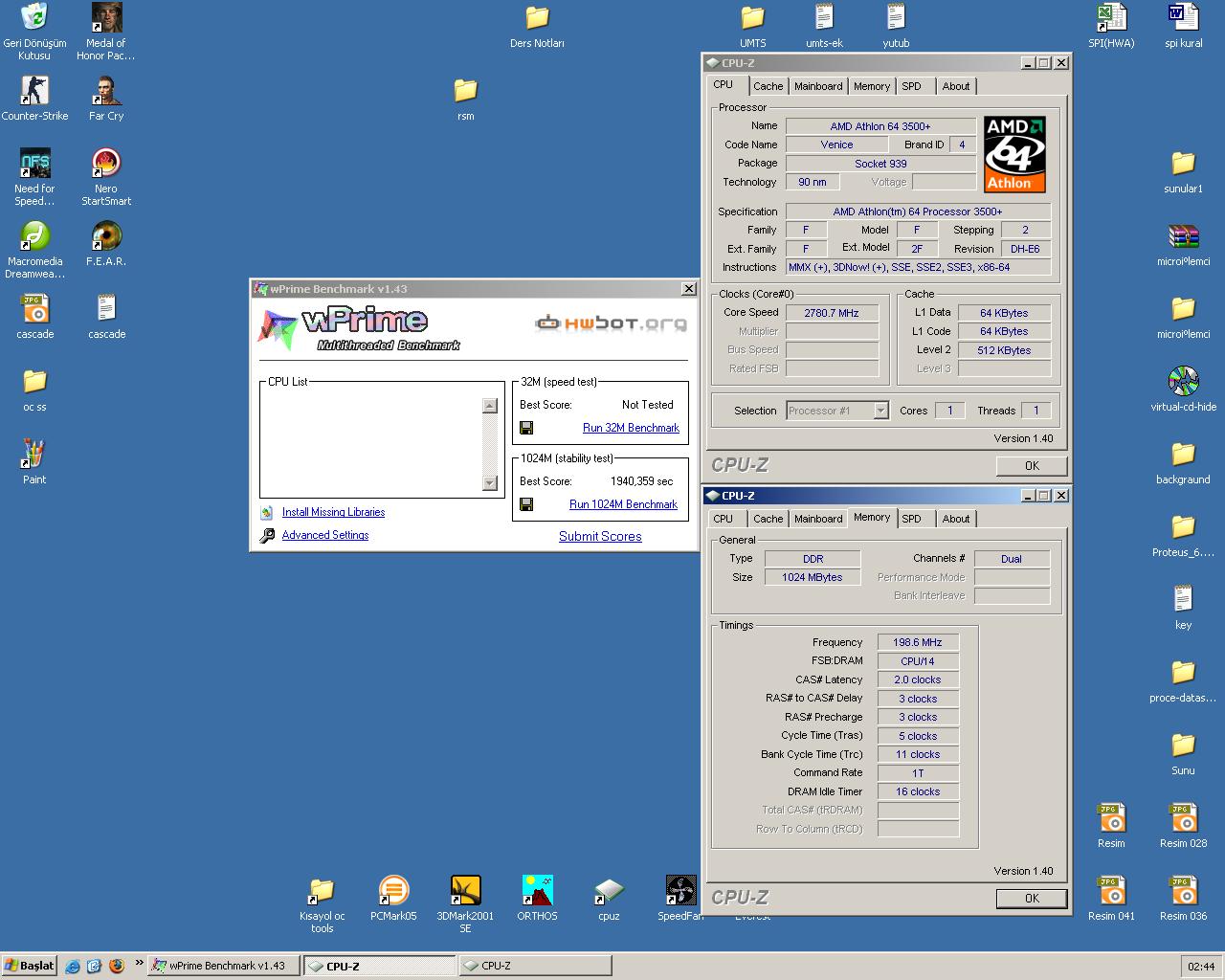Click the Submit Scores link
The height and width of the screenshot is (980, 1225).
coord(600,536)
